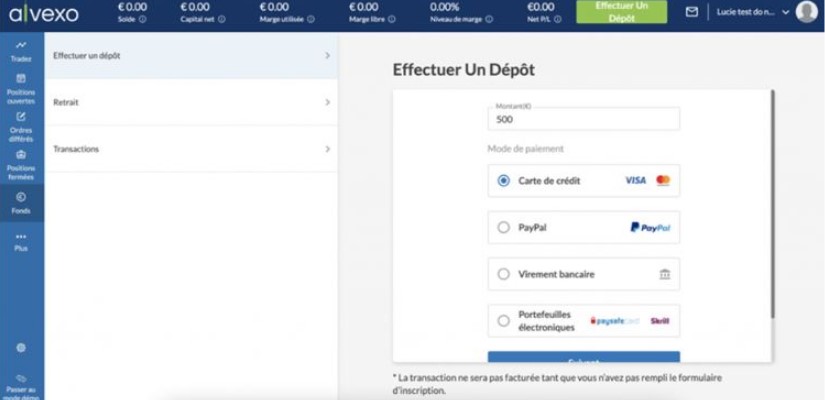
Task: Open Effectuer un dépôt menu item
Action: coord(190,56)
